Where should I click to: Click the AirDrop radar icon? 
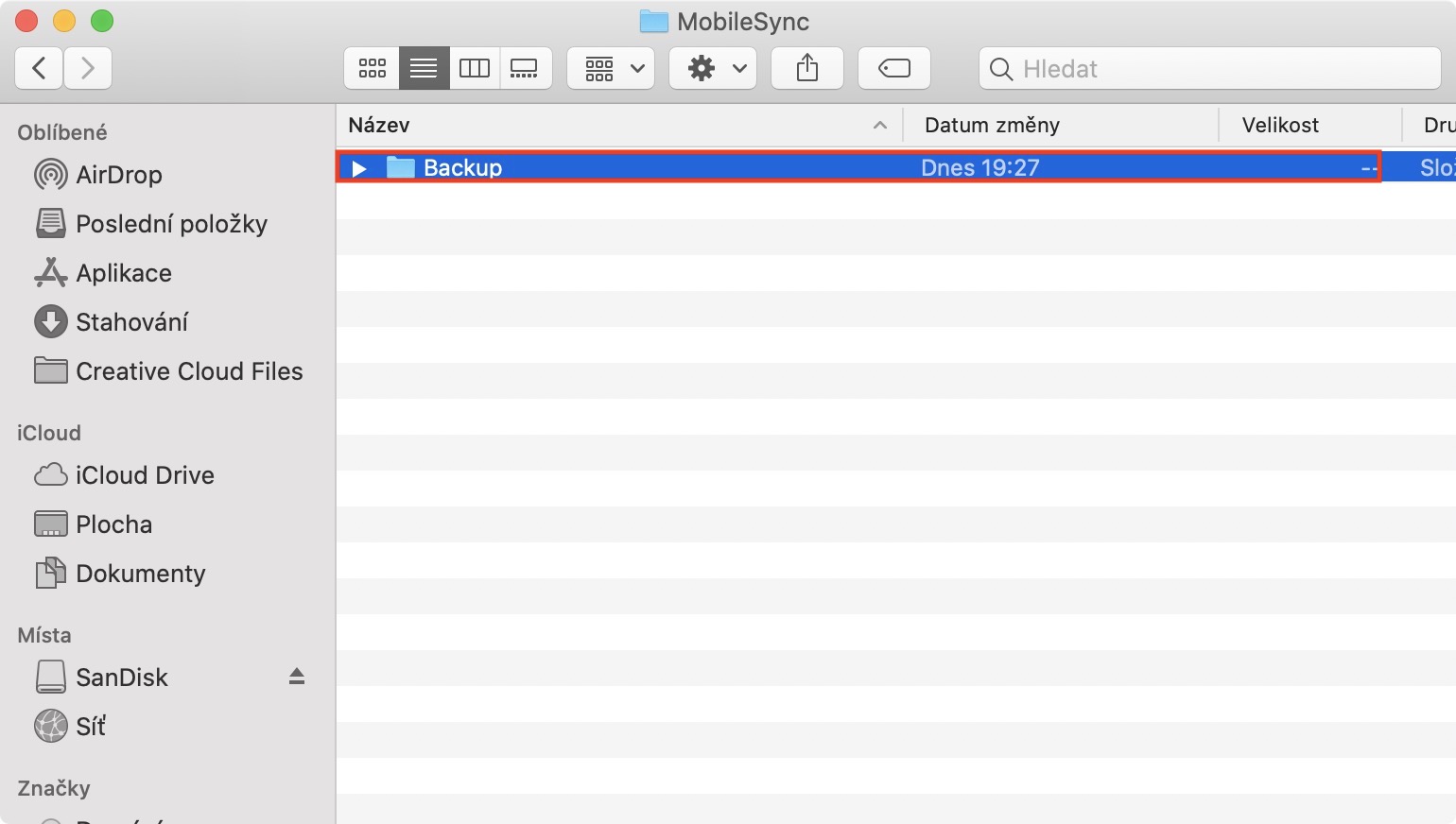[51, 175]
